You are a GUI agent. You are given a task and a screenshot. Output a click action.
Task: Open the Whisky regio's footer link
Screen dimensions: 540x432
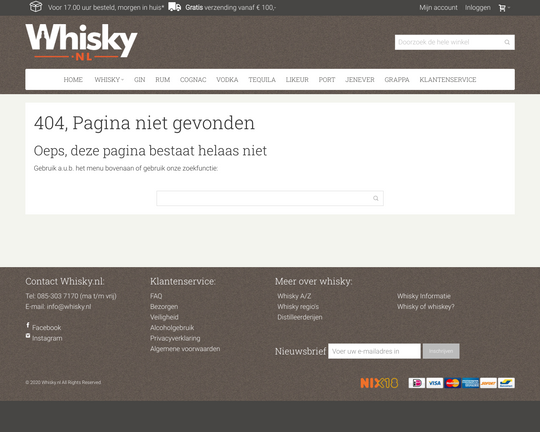click(x=298, y=307)
